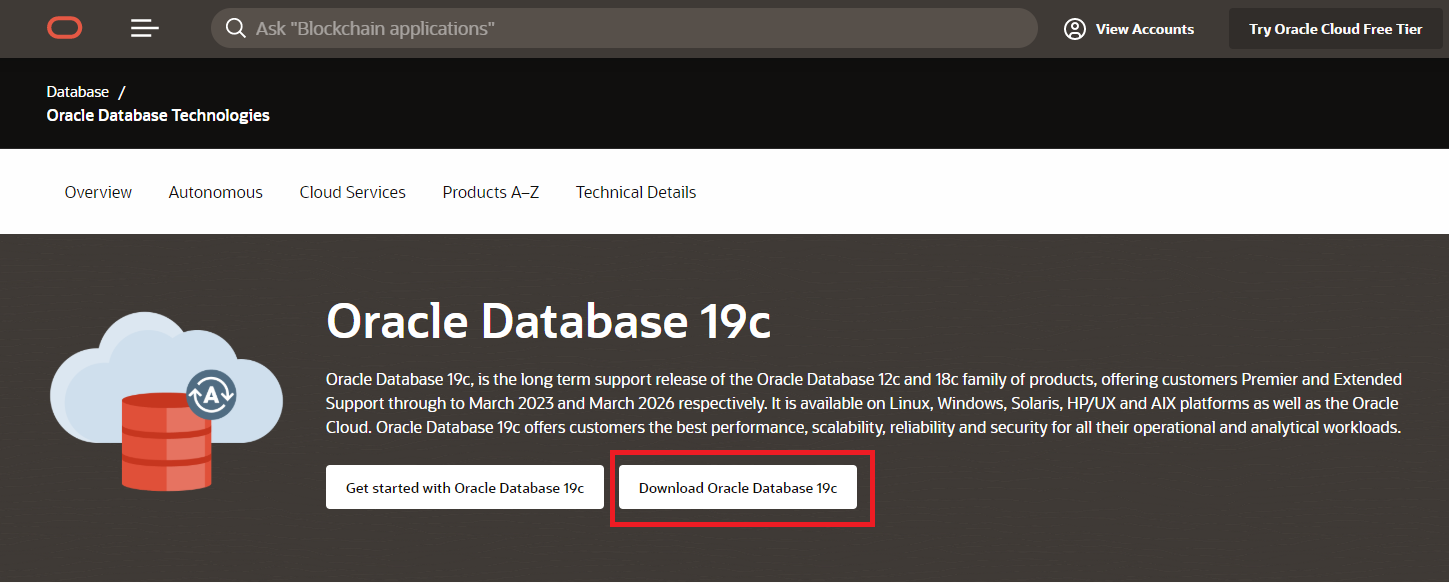Image resolution: width=1449 pixels, height=583 pixels.
Task: Click the cloud database illustration
Action: click(166, 402)
